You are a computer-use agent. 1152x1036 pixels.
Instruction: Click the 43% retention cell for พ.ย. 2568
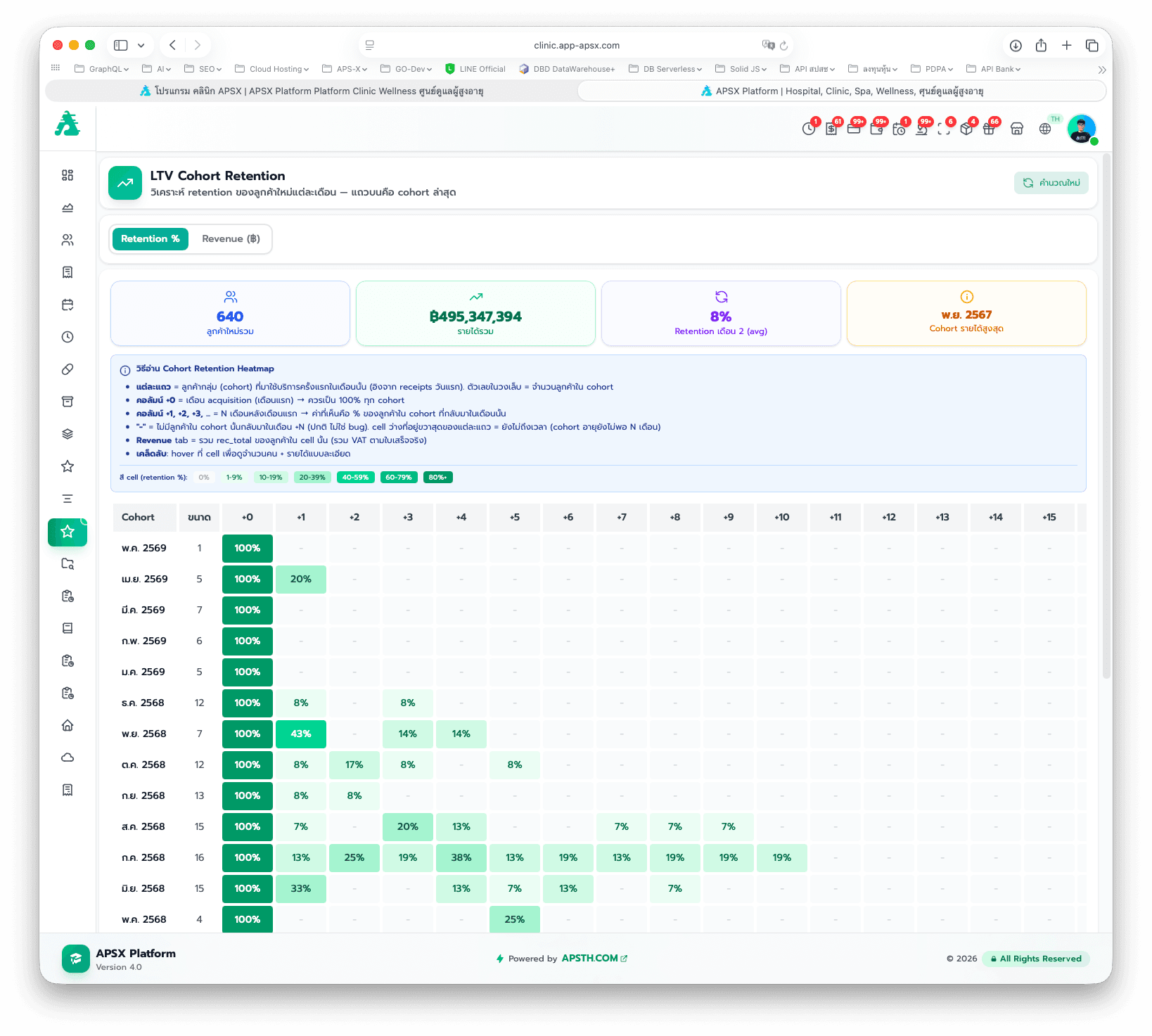tap(301, 734)
